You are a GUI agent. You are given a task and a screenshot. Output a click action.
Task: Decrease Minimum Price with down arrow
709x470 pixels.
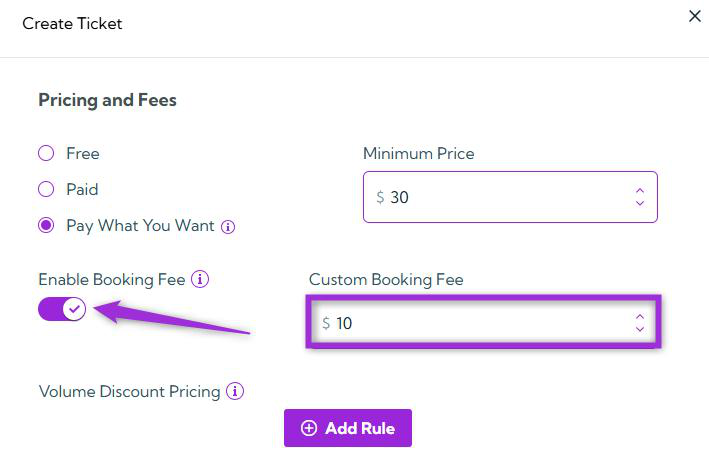640,204
